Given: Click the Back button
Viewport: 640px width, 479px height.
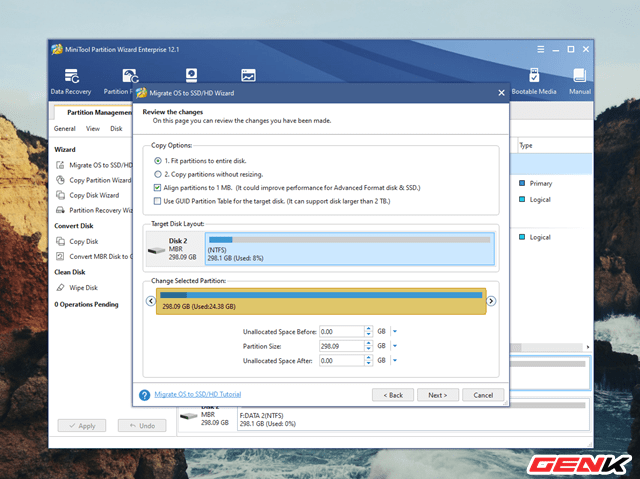Looking at the screenshot, I should [393, 395].
